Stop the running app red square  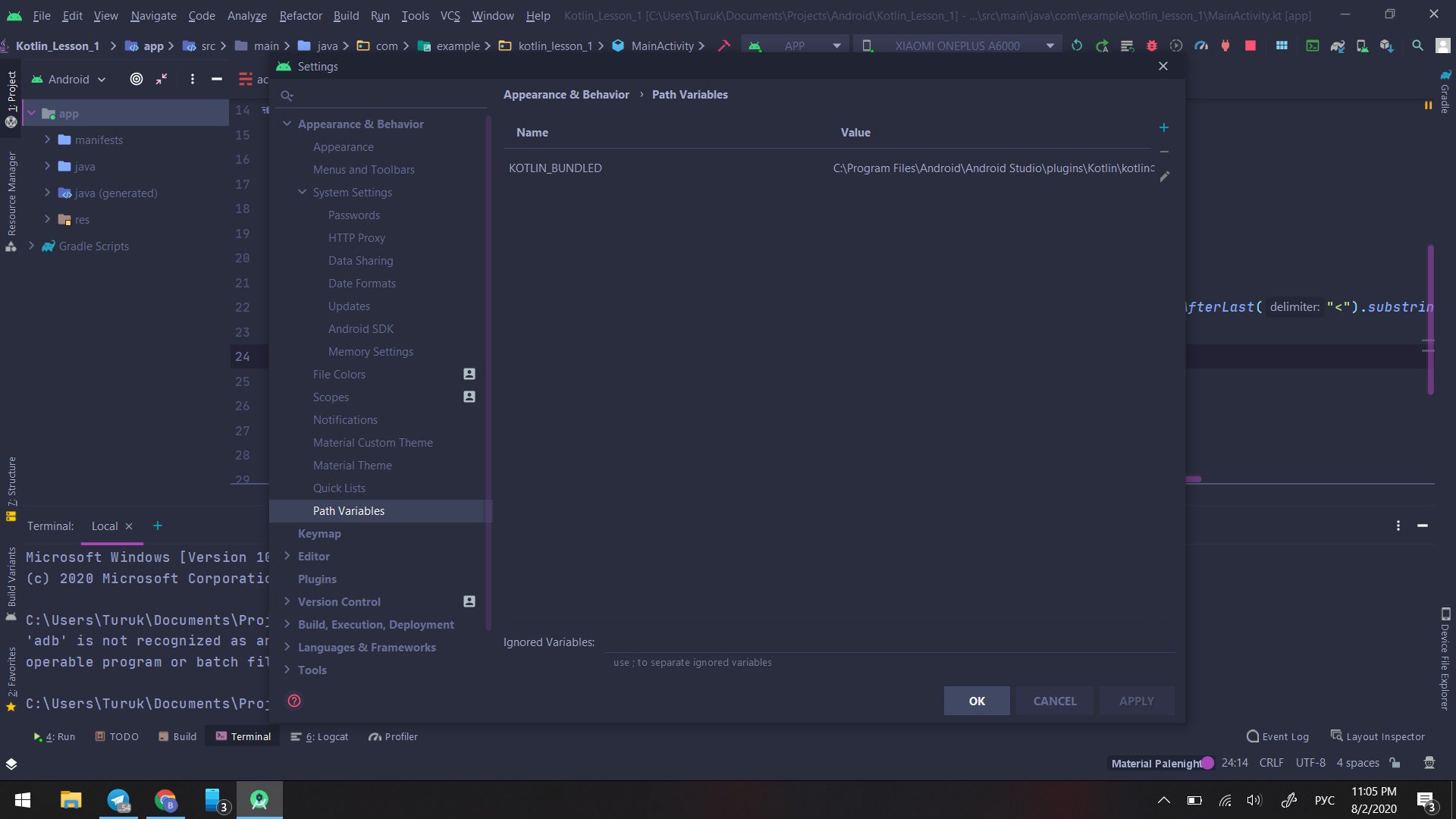pyautogui.click(x=1250, y=45)
